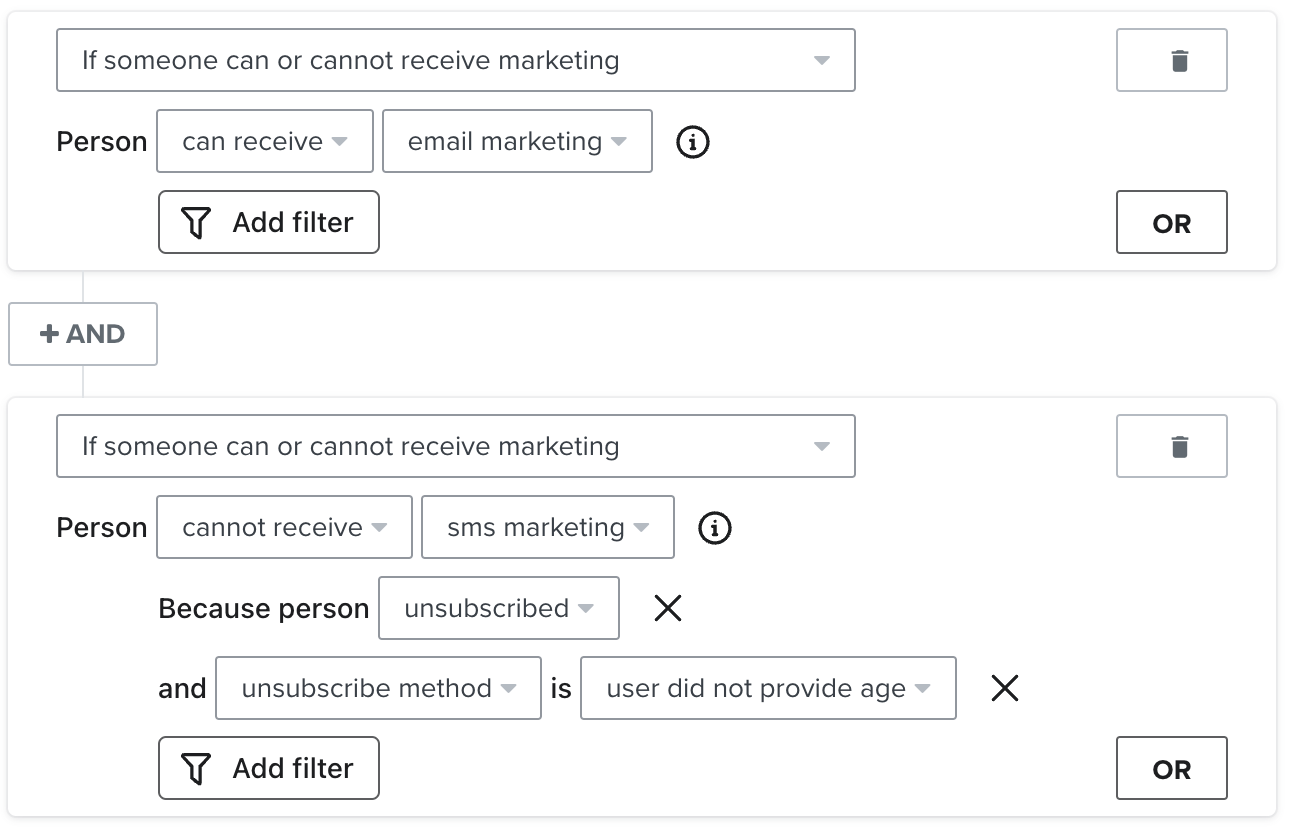
Task: Open the 'user did not provide age' dropdown
Action: 768,688
